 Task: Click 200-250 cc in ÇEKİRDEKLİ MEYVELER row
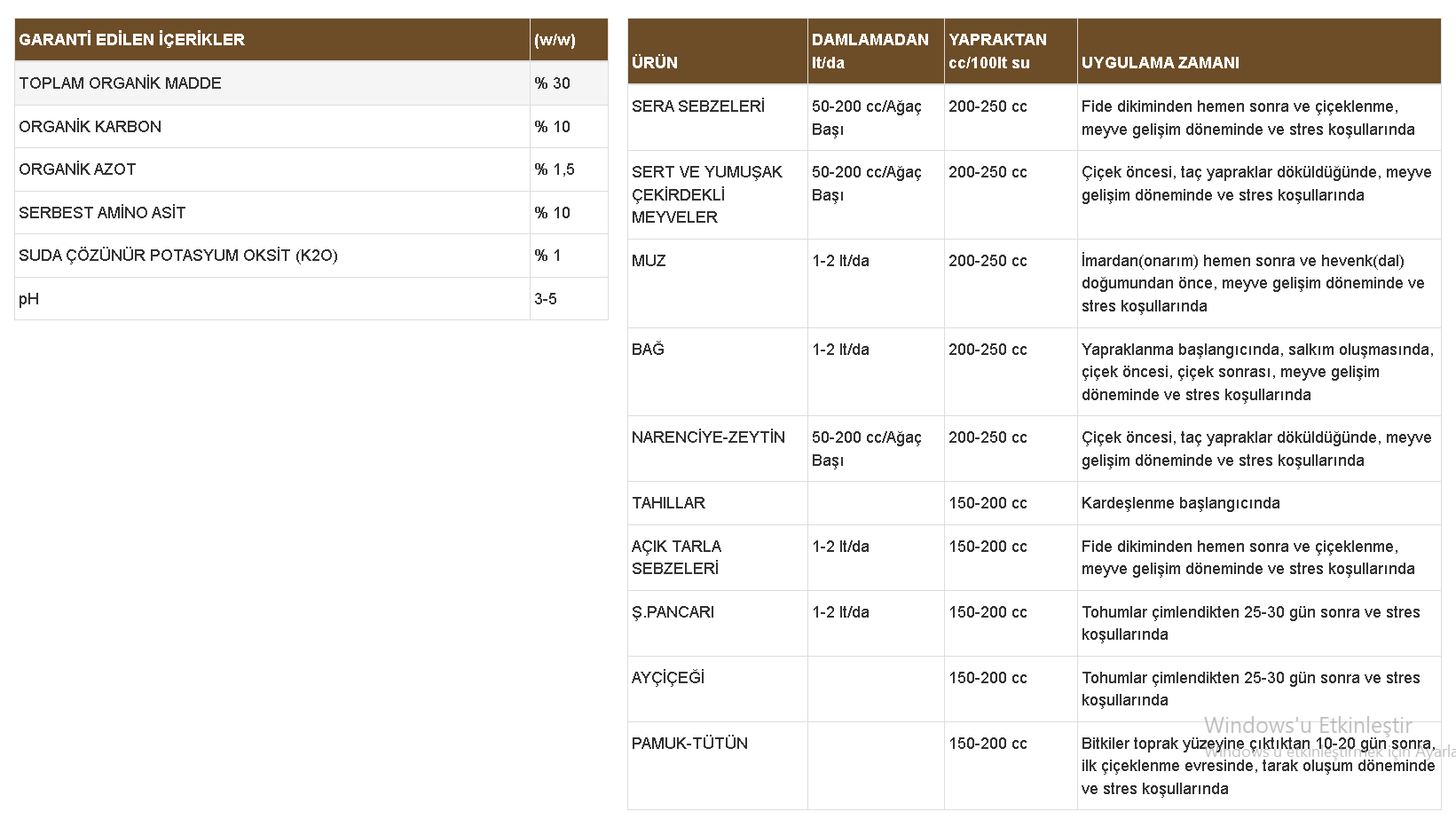click(x=988, y=172)
